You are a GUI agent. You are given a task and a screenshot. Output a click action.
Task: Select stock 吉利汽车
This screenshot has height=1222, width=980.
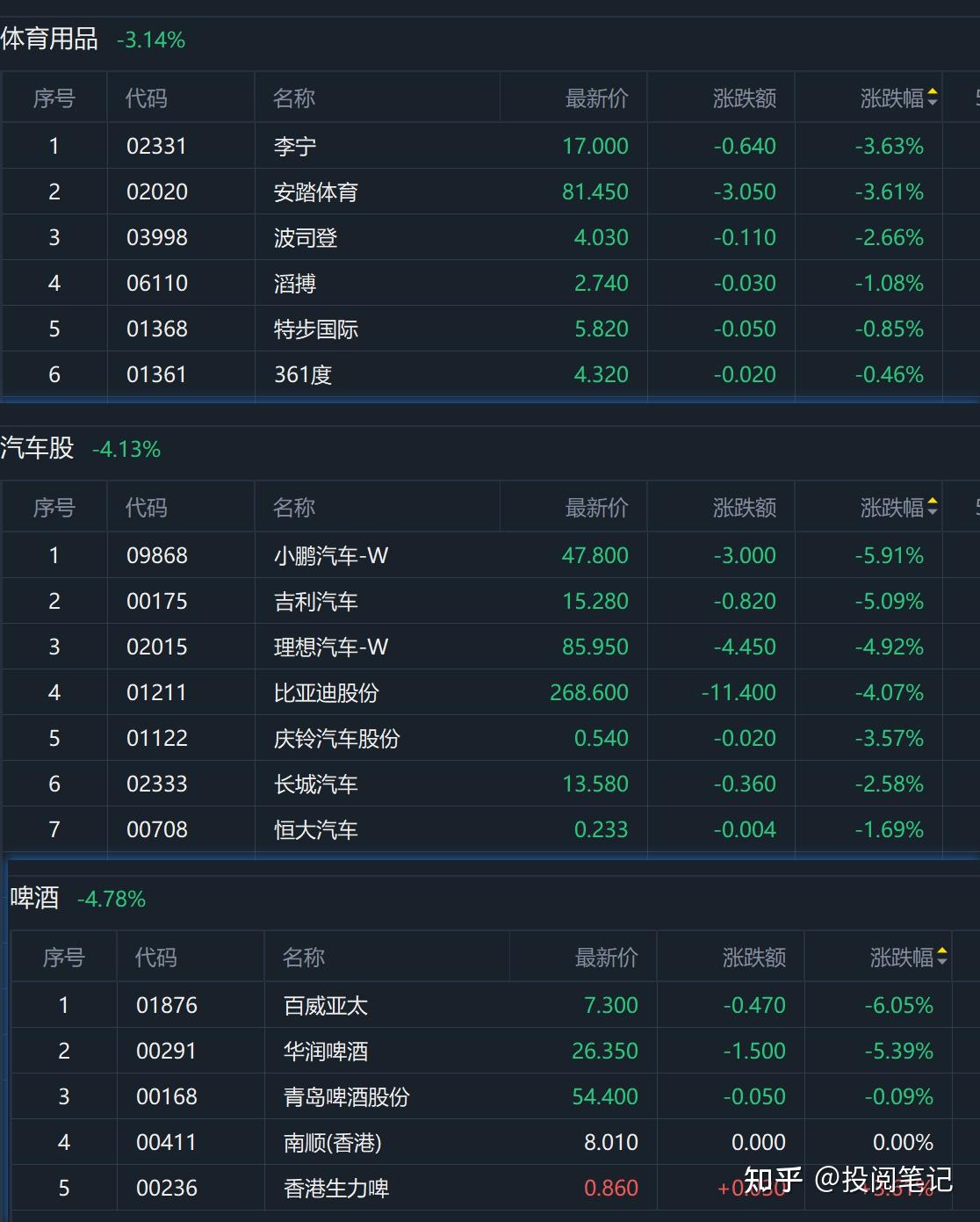315,601
